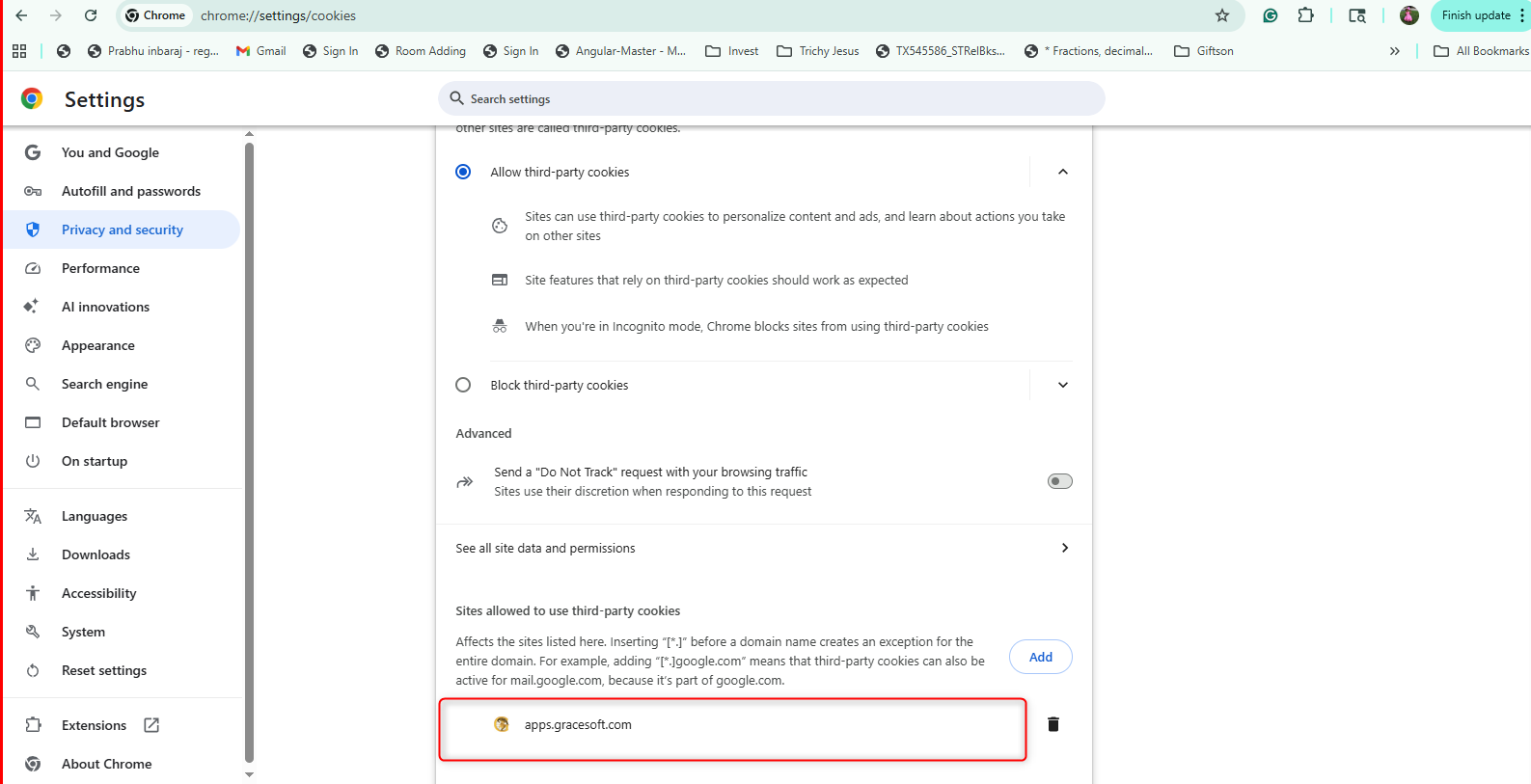Click the Finish update button
The width and height of the screenshot is (1531, 784).
tap(1476, 15)
